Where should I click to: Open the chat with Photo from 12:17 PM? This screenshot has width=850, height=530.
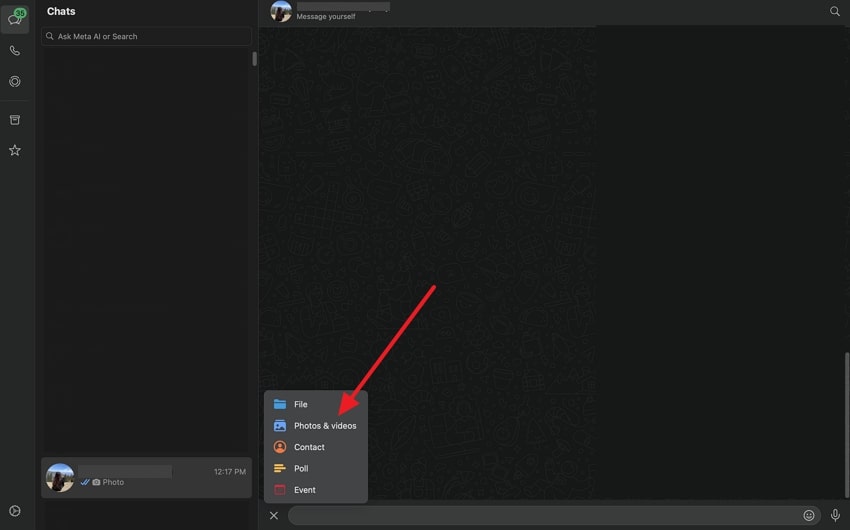pyautogui.click(x=146, y=478)
